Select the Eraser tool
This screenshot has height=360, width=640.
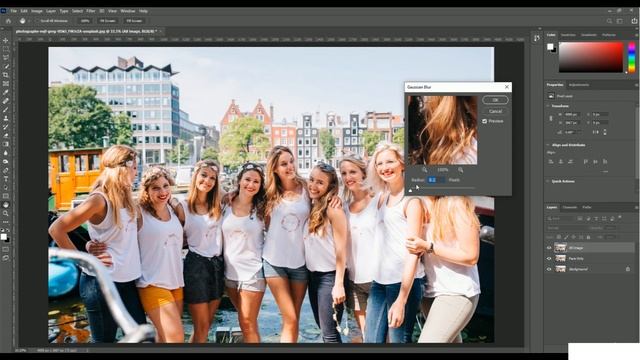coord(6,135)
